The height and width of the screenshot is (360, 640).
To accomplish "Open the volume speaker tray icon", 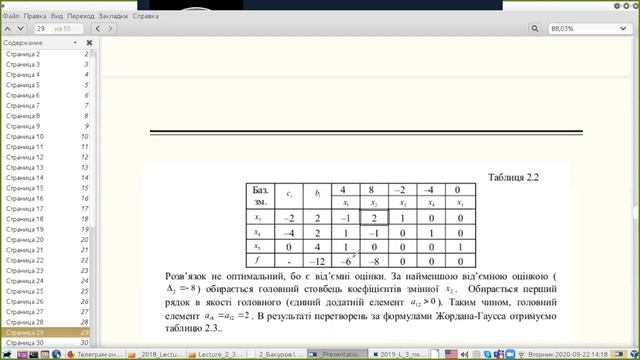I will (x=464, y=354).
